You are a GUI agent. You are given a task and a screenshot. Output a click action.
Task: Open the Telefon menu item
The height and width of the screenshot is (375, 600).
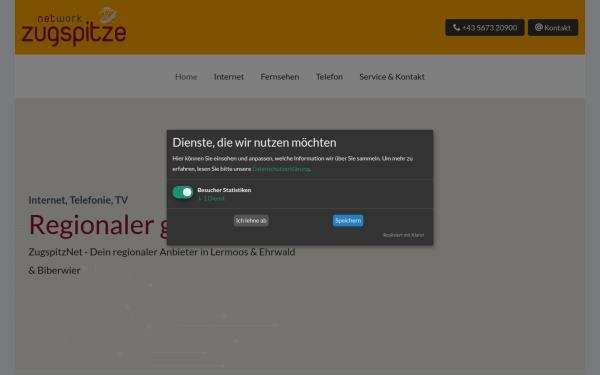tap(329, 77)
